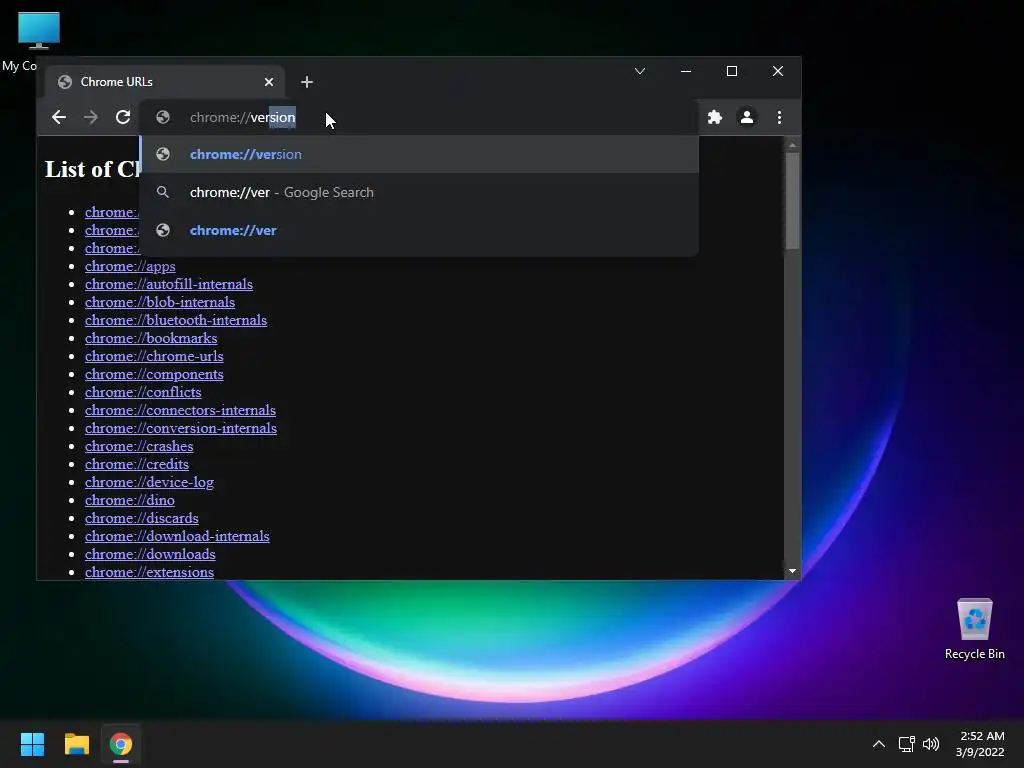Viewport: 1024px width, 768px height.
Task: Go back using the browser back arrow
Action: point(59,118)
